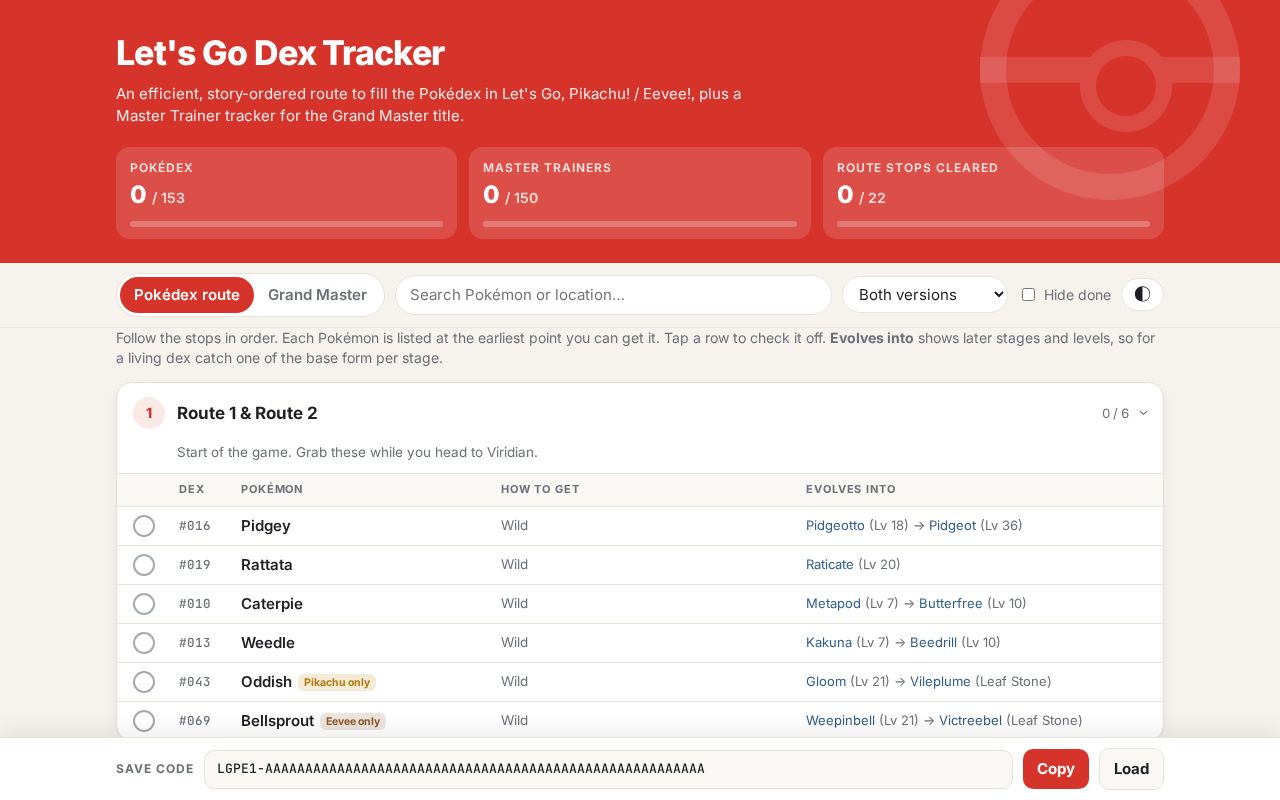Copy the save code
Screen dimensions: 1280x800
click(1055, 769)
